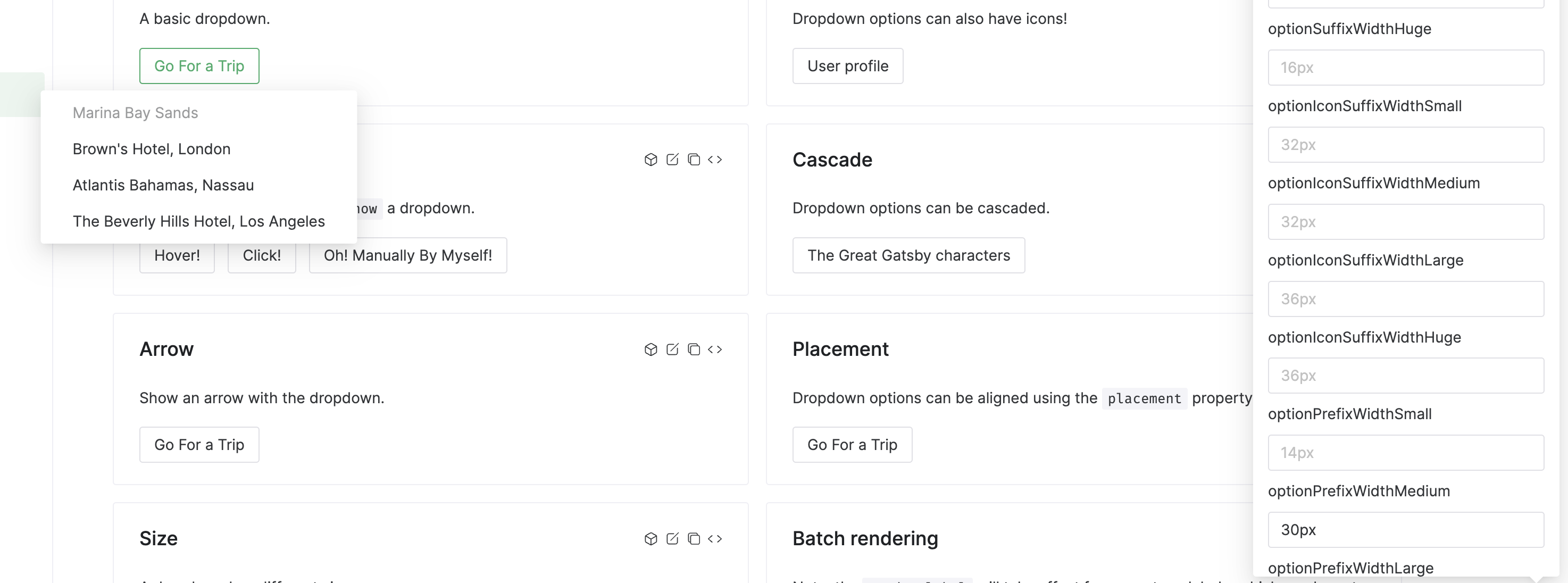1568x583 pixels.
Task: Edit the trigger demo on StackBlitz
Action: 672,160
